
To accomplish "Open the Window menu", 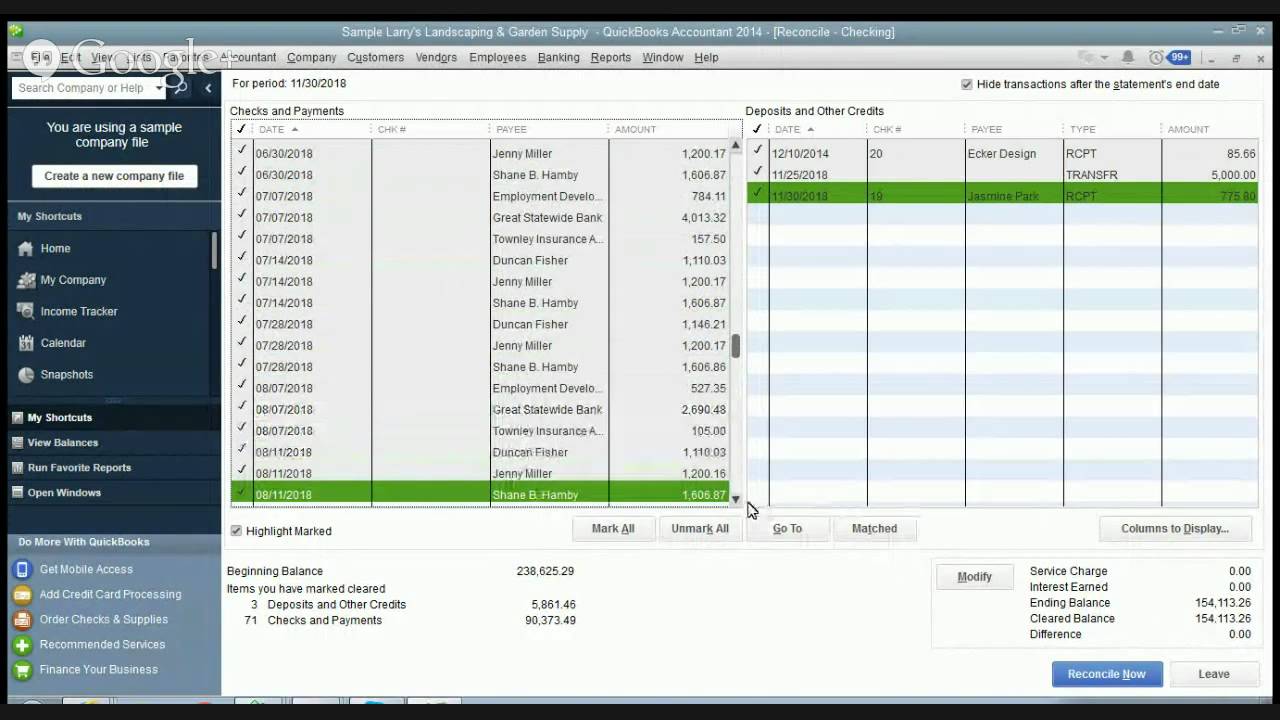I will [x=662, y=58].
